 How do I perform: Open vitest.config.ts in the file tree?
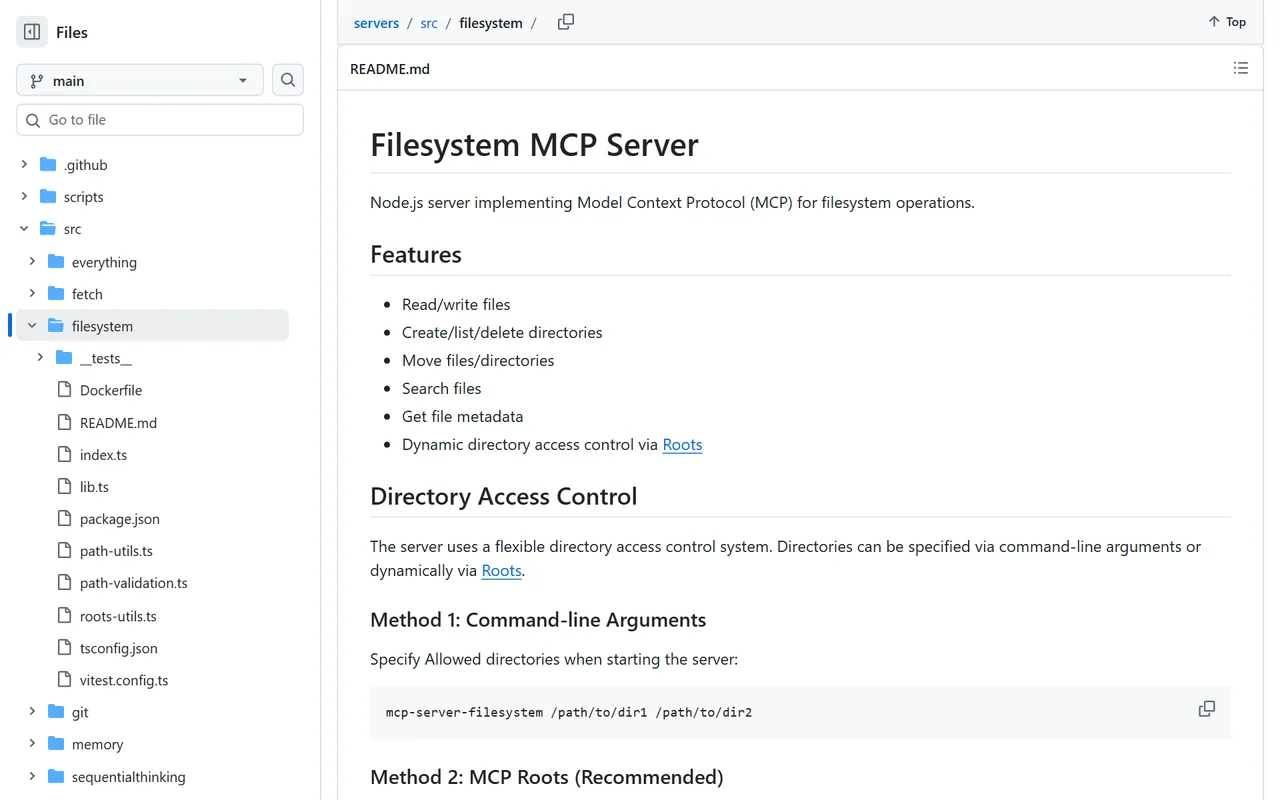pyautogui.click(x=124, y=680)
